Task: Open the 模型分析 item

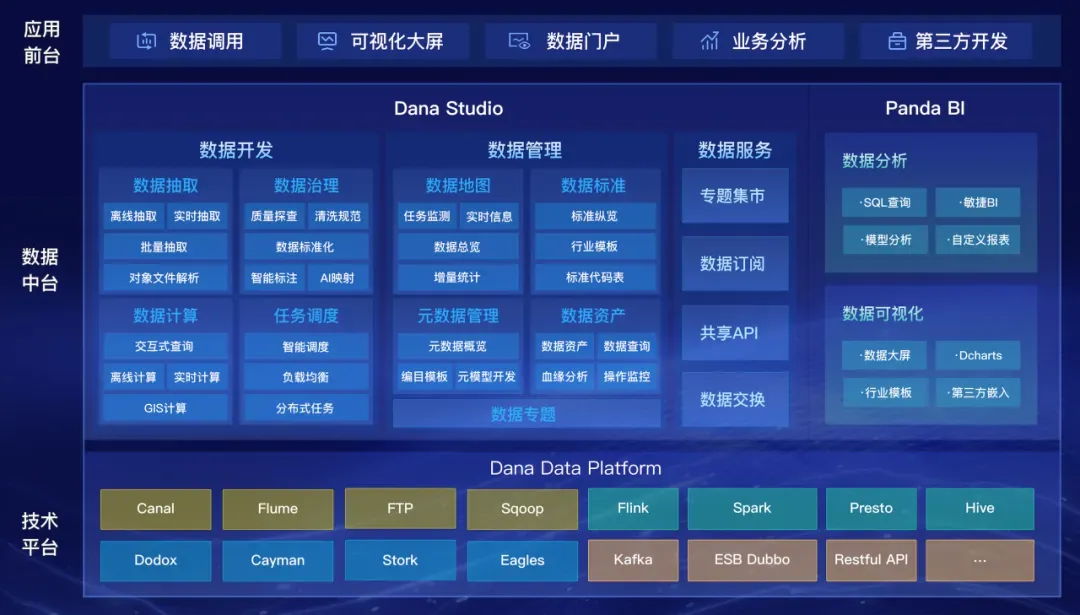Action: click(884, 240)
